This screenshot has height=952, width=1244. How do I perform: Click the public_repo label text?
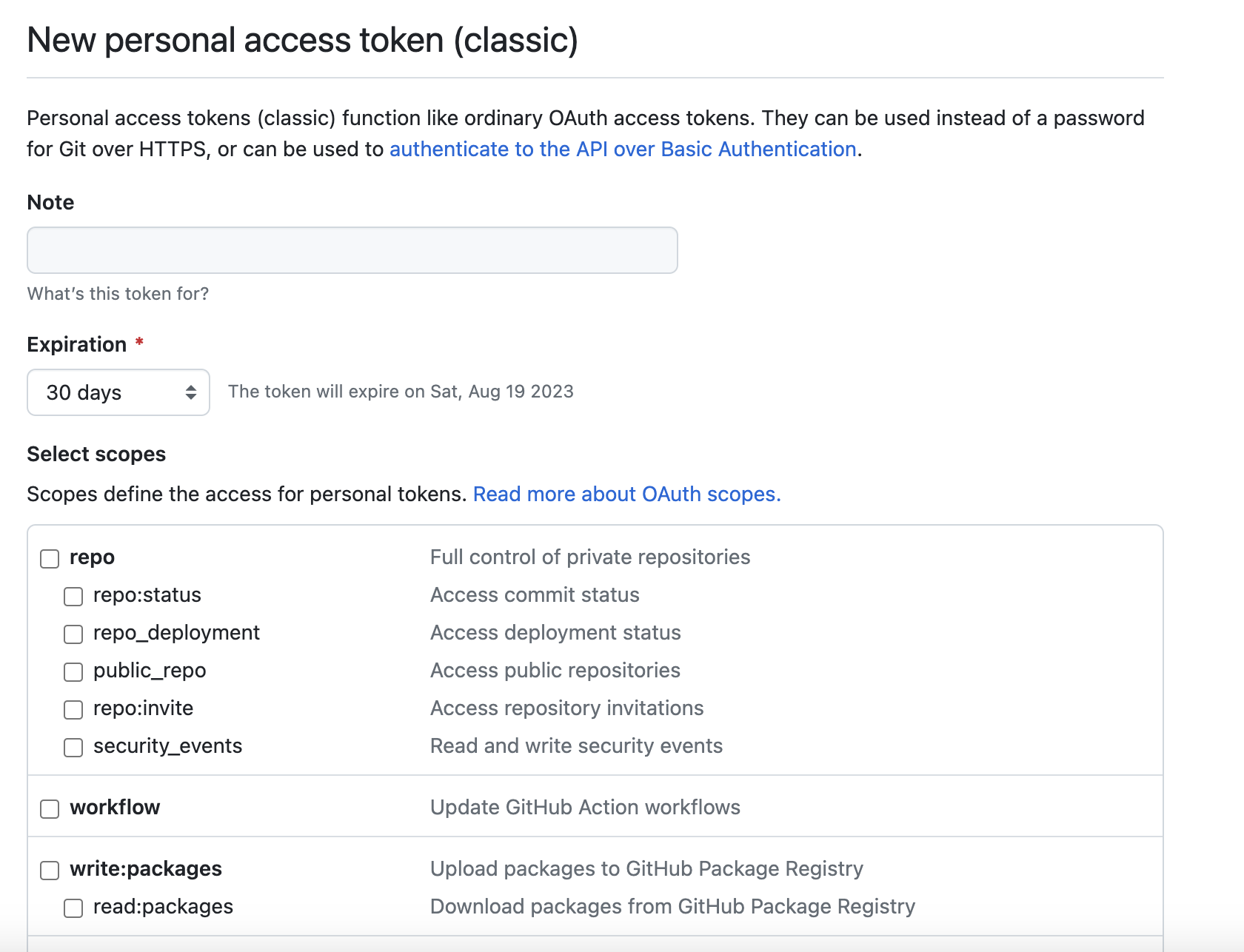tap(150, 671)
